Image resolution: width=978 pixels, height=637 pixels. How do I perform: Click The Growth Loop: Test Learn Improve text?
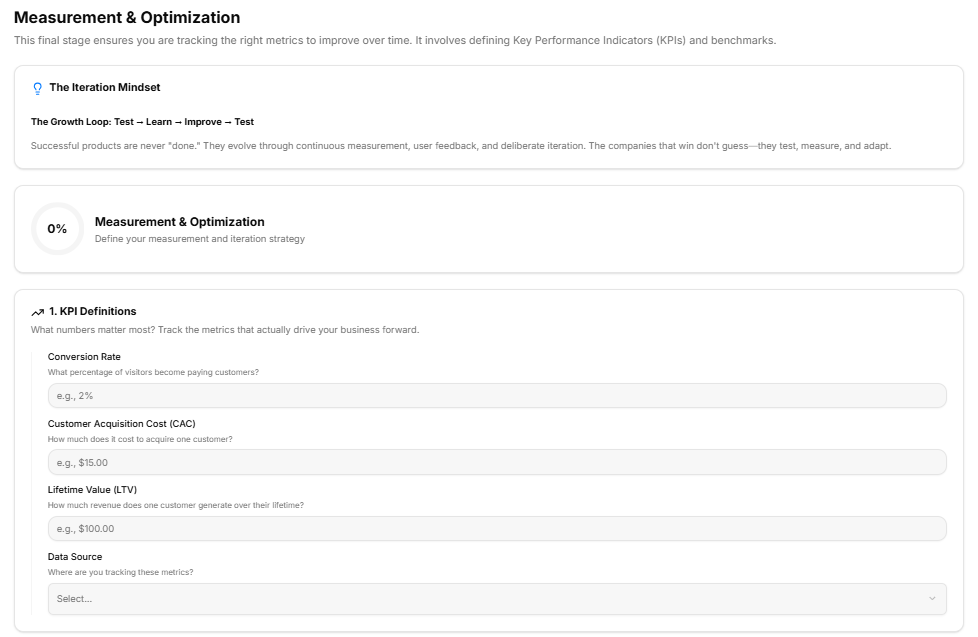(142, 122)
